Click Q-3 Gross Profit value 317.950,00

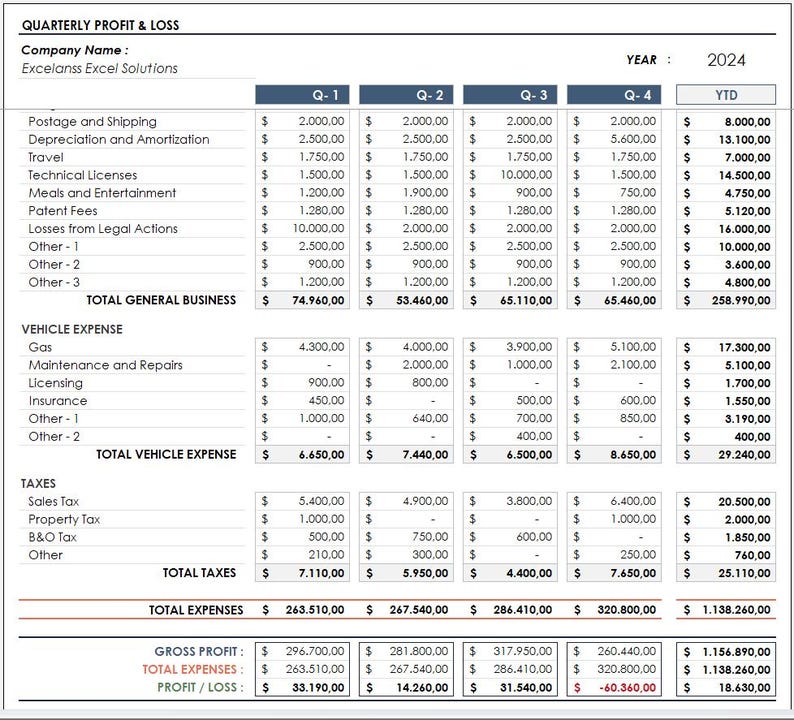(523, 651)
